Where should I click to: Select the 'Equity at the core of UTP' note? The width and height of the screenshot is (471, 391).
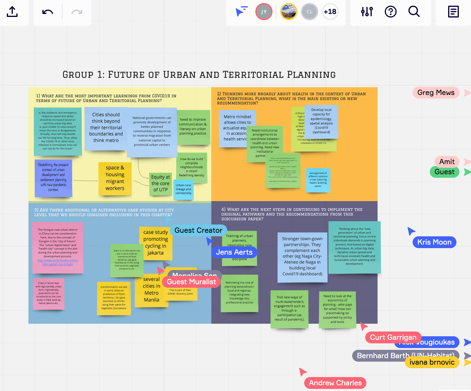pyautogui.click(x=160, y=183)
